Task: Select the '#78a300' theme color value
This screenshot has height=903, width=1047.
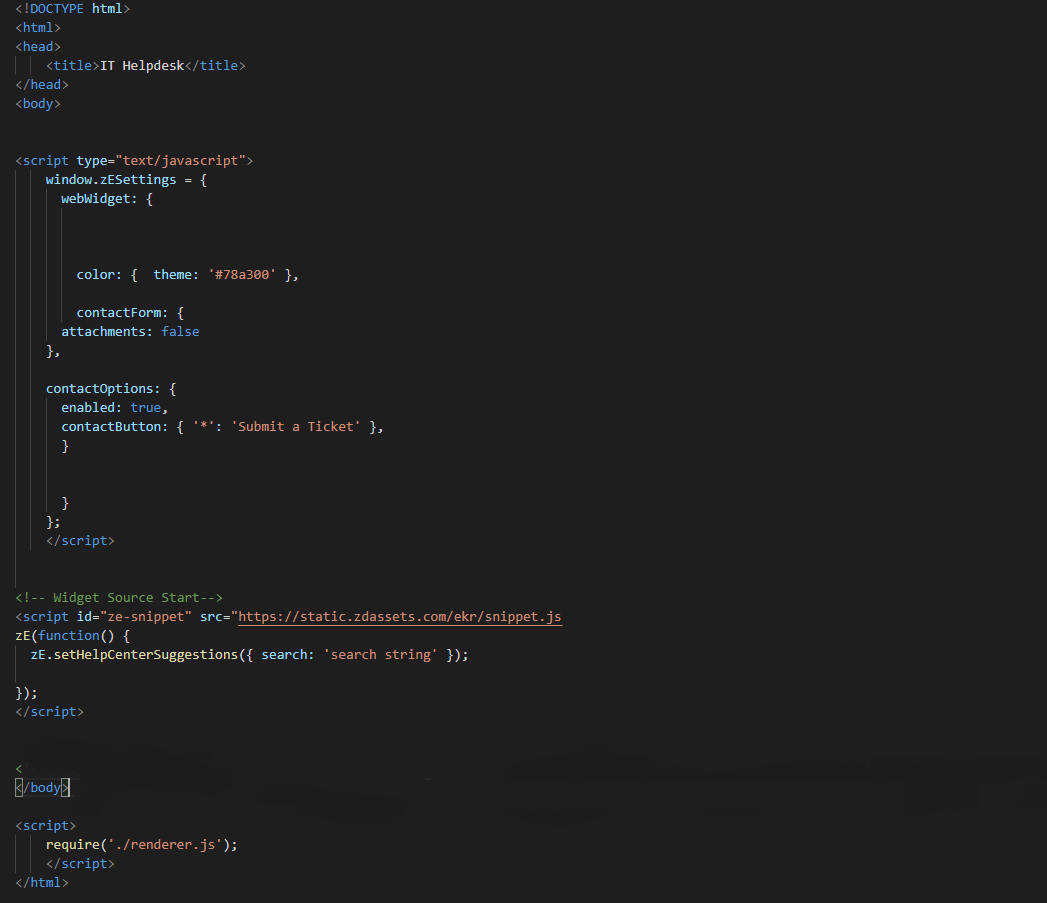Action: pyautogui.click(x=243, y=274)
